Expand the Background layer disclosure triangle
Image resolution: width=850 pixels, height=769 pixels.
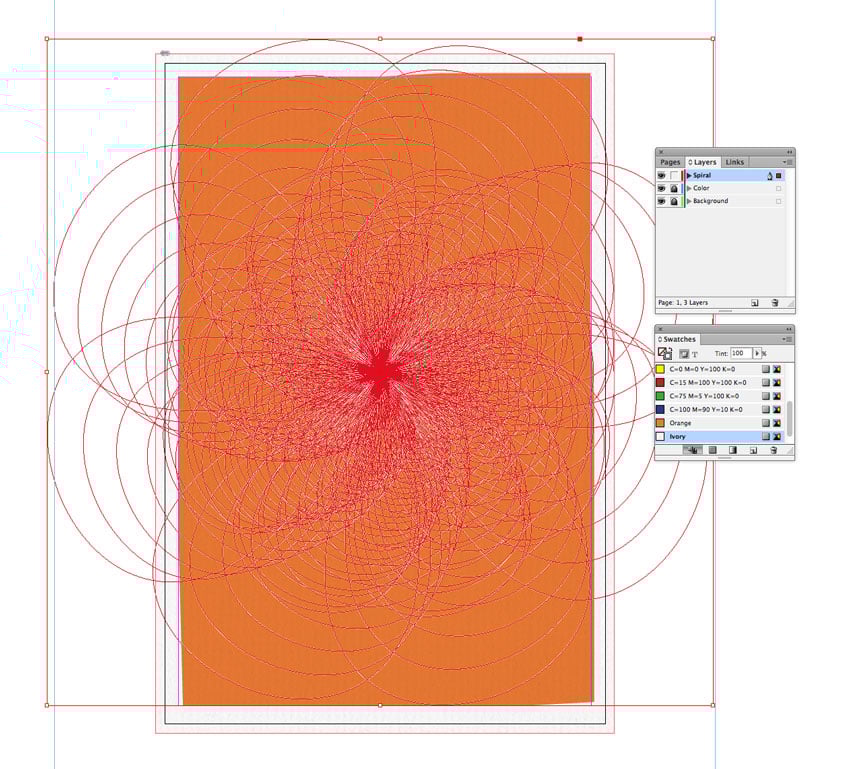tap(689, 201)
